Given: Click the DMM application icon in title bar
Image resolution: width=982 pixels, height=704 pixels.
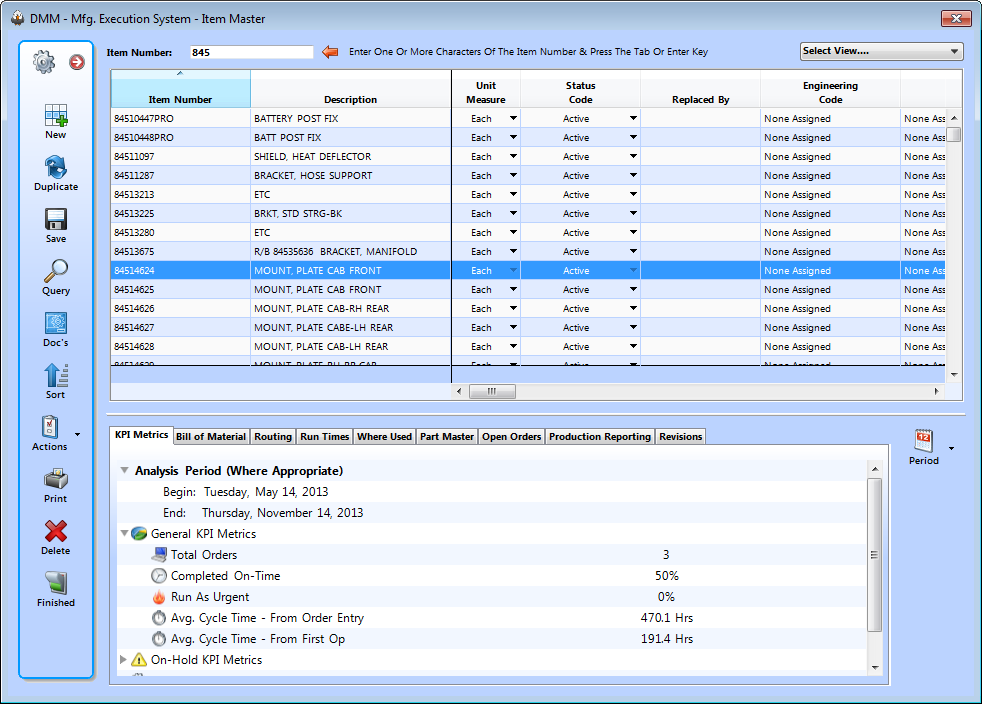Looking at the screenshot, I should click(18, 18).
